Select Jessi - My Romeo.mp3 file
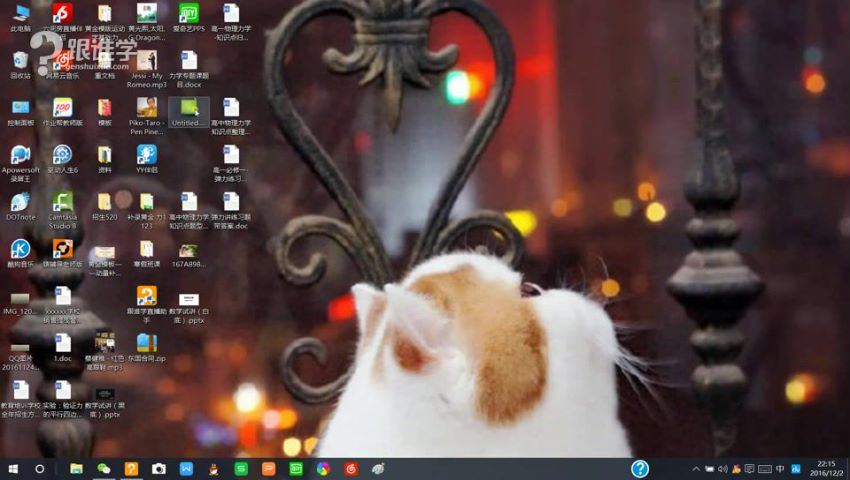This screenshot has width=850, height=480. tap(146, 68)
